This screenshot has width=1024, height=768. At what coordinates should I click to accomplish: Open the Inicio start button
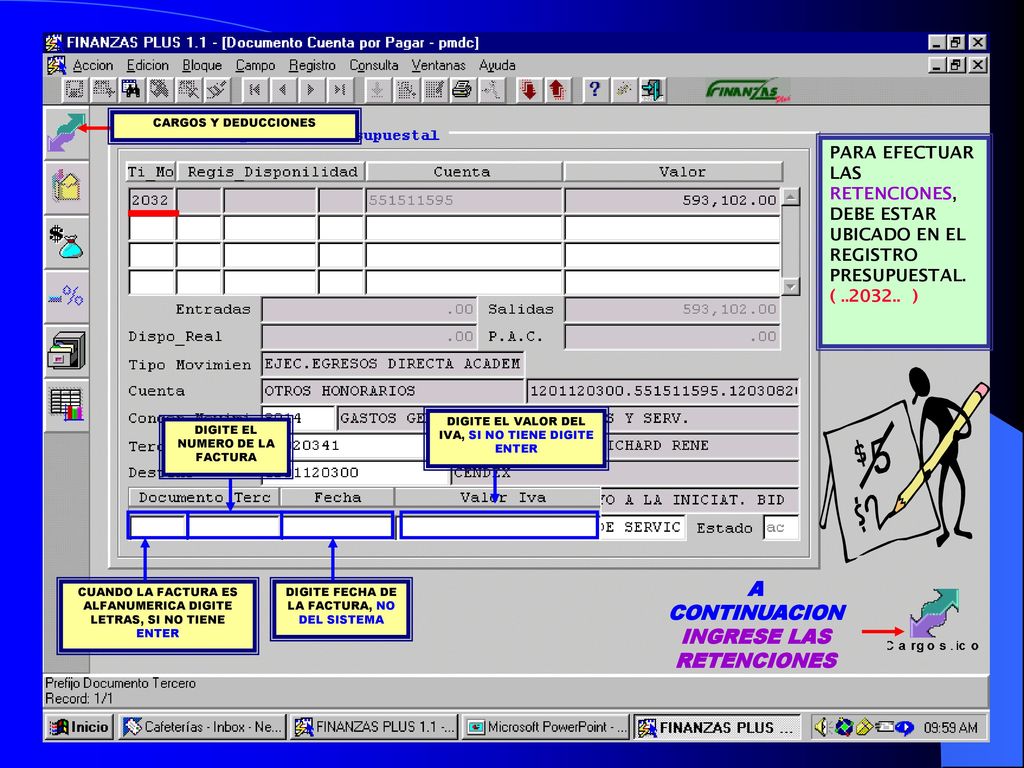(80, 727)
